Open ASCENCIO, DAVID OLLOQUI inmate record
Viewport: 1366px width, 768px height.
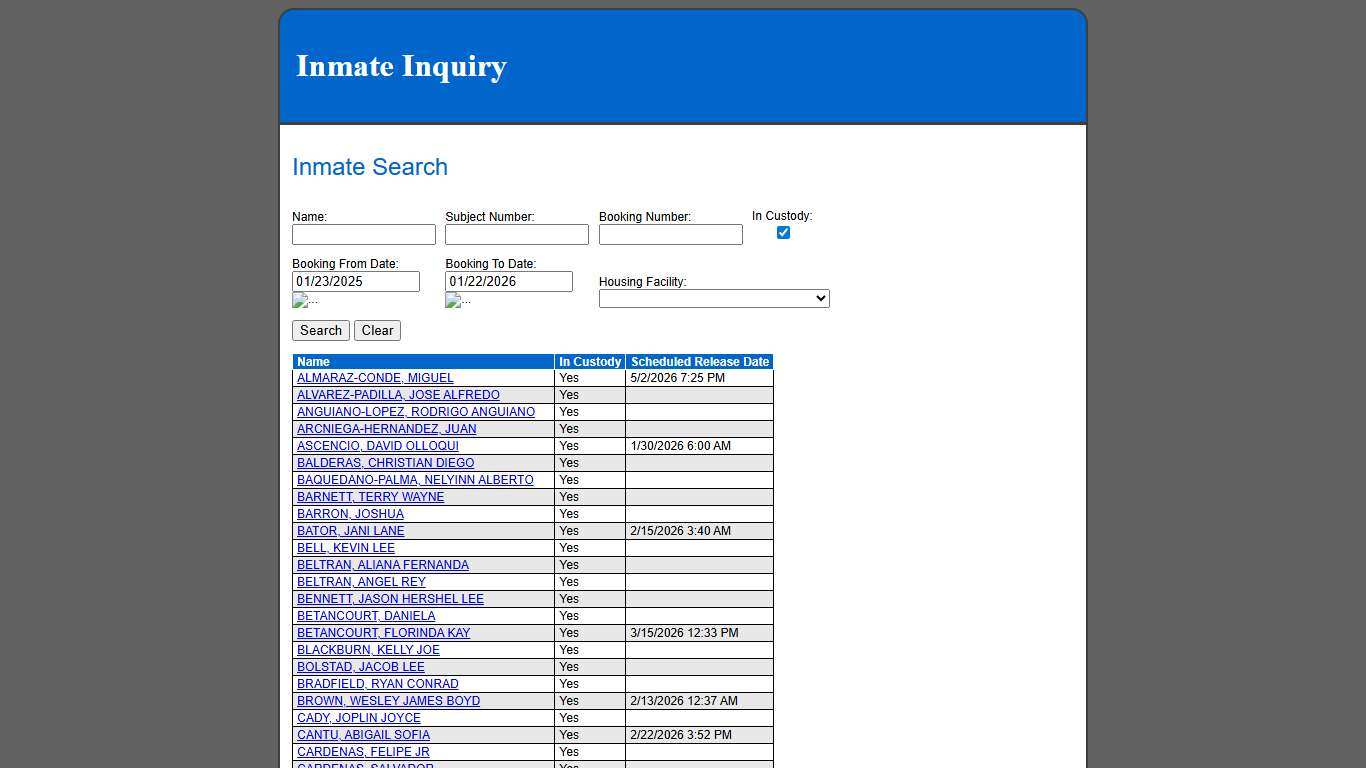coord(377,446)
